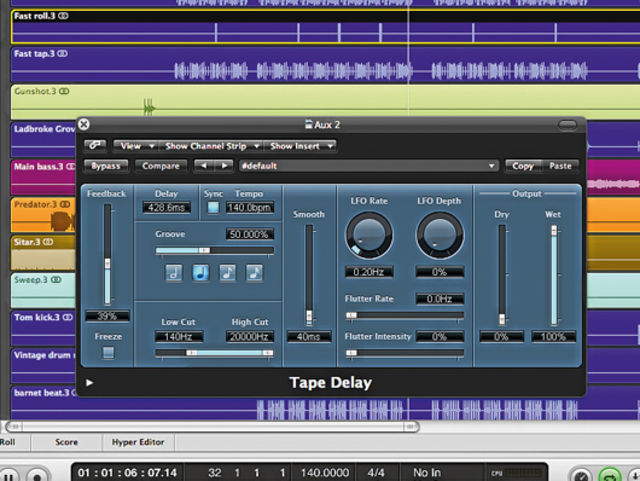This screenshot has height=481, width=640.
Task: Click loop icon on Sitar.3 region
Action: tap(48, 242)
